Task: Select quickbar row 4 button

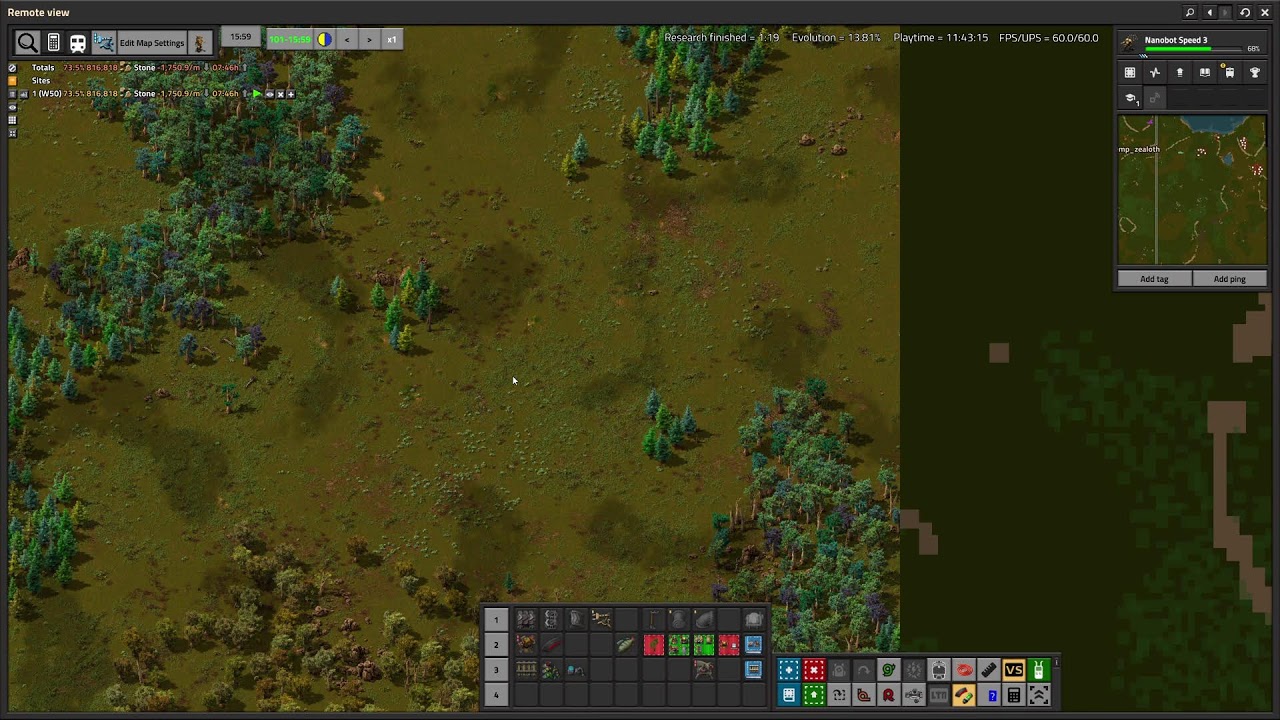Action: click(496, 695)
